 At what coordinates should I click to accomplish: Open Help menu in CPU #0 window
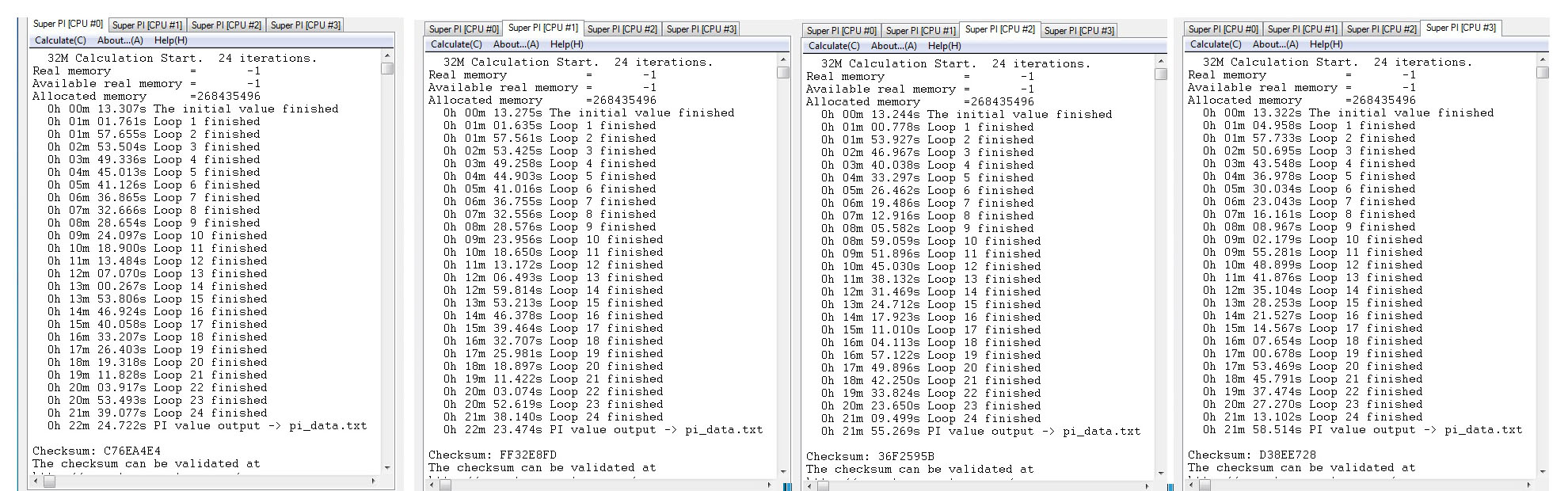point(171,40)
